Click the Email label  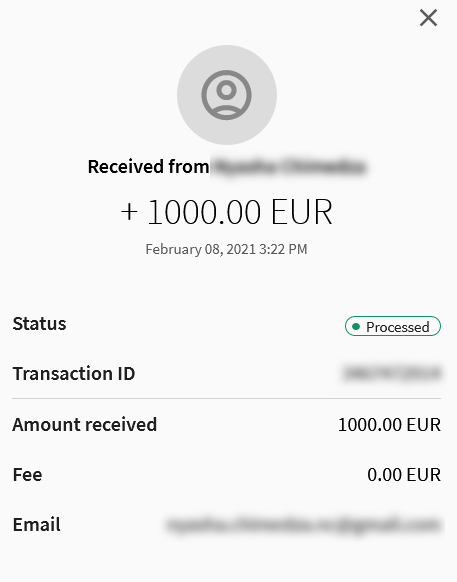pyautogui.click(x=36, y=524)
